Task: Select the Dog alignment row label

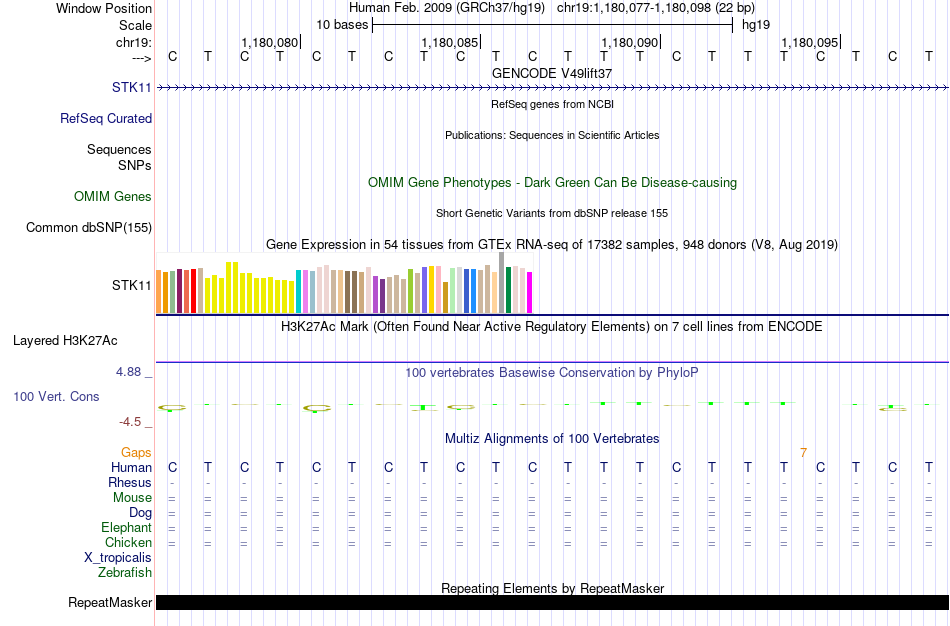Action: 140,513
